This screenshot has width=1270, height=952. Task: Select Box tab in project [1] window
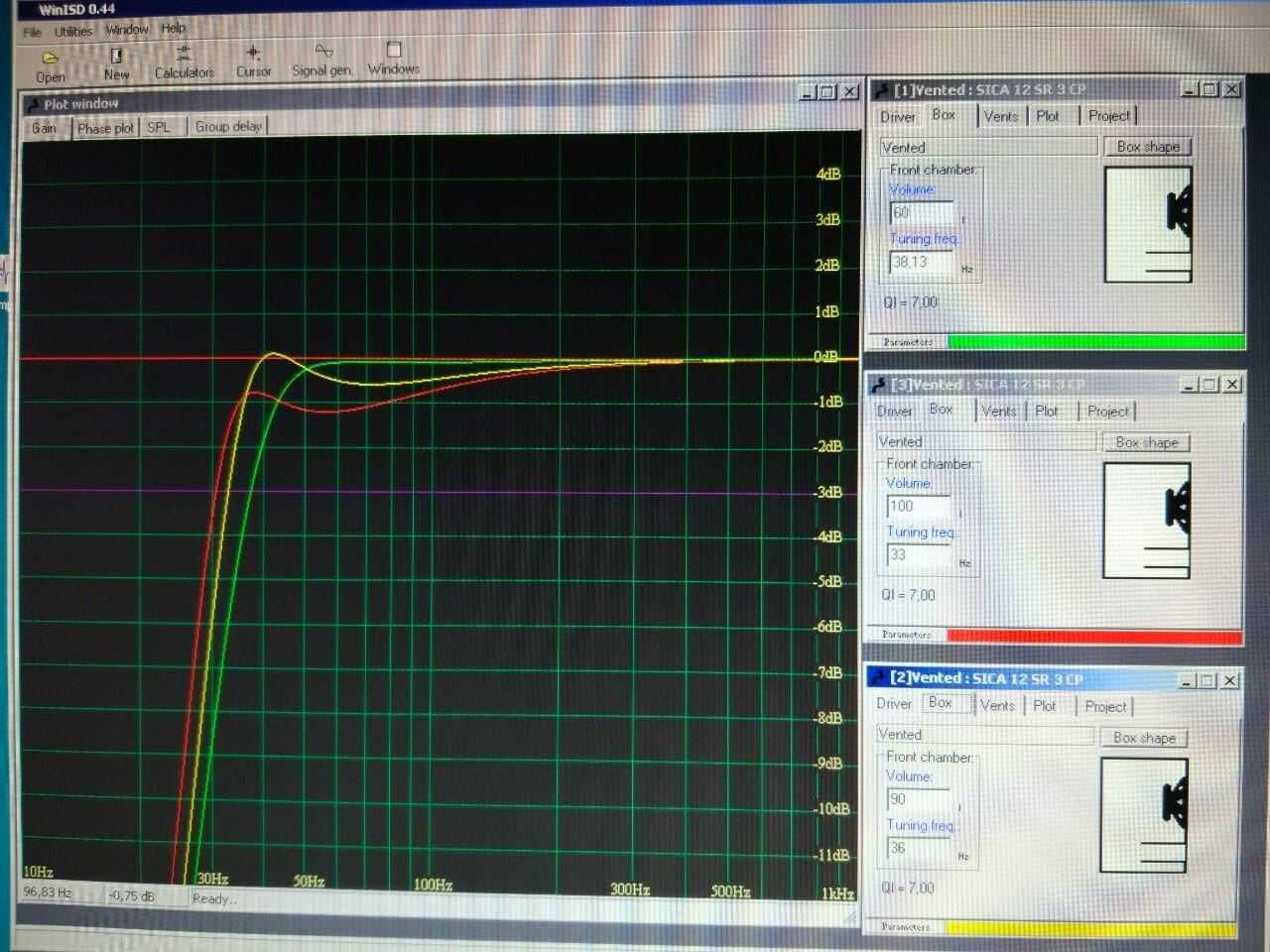(x=944, y=115)
